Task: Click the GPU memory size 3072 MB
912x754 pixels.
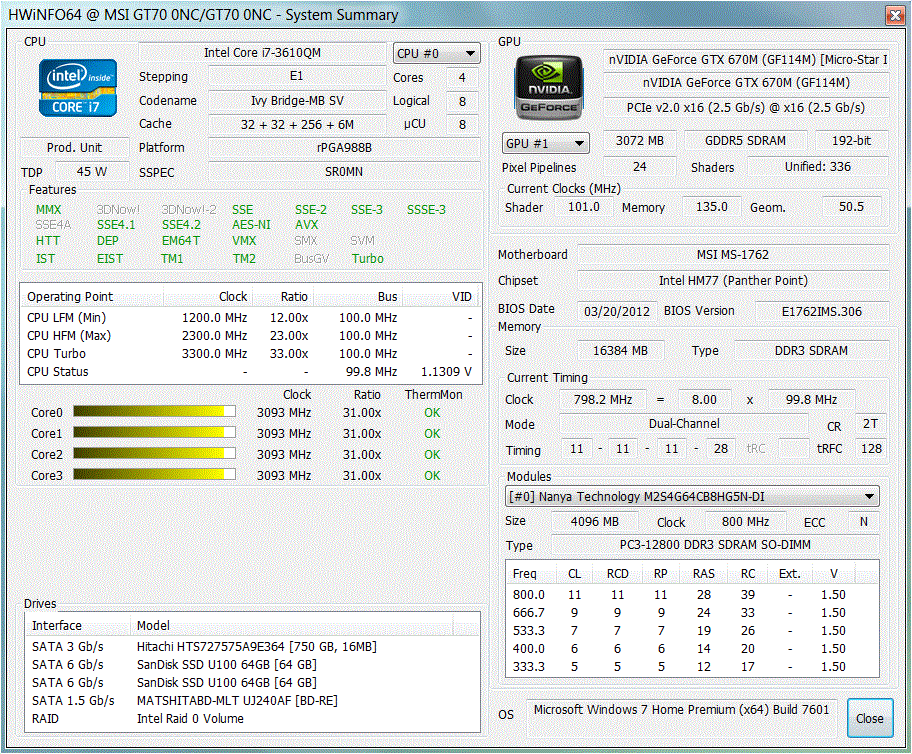Action: tap(640, 141)
